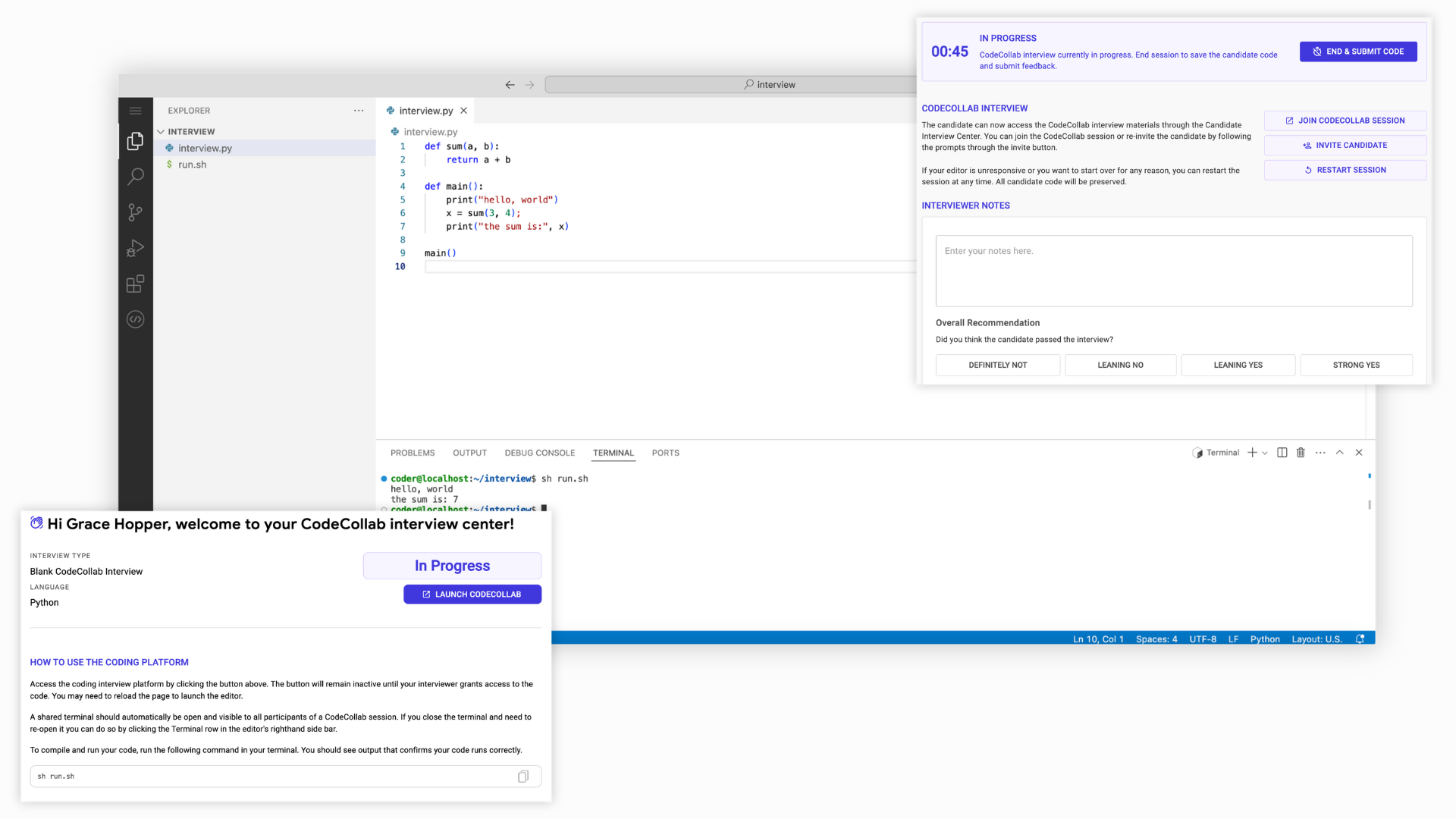Image resolution: width=1456 pixels, height=819 pixels.
Task: Open the Search view
Action: tap(136, 176)
